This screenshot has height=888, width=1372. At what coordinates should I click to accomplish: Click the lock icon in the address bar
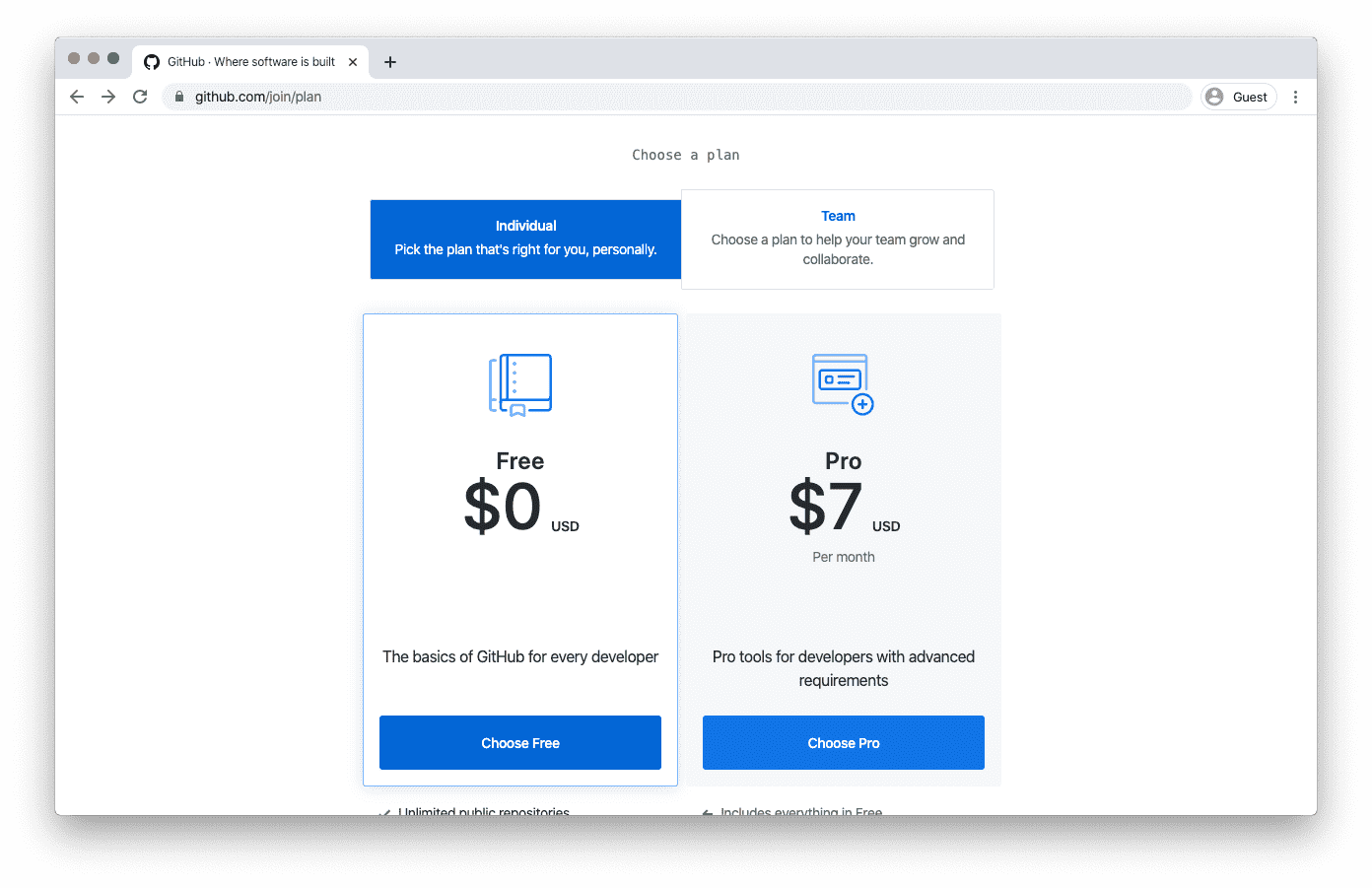[x=179, y=97]
